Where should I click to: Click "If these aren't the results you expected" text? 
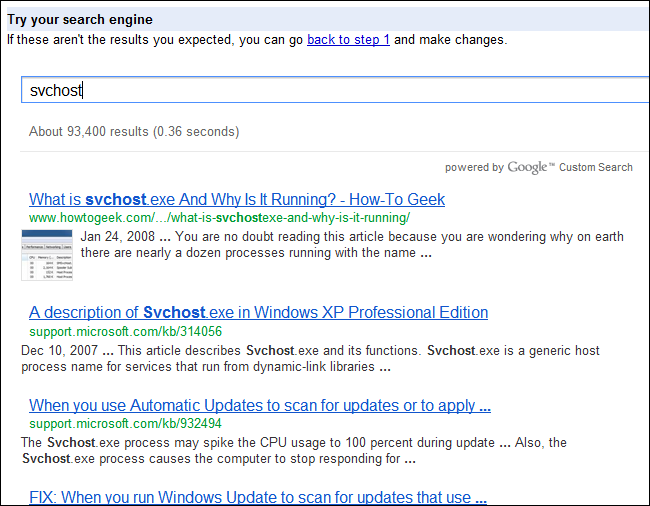tap(150, 40)
